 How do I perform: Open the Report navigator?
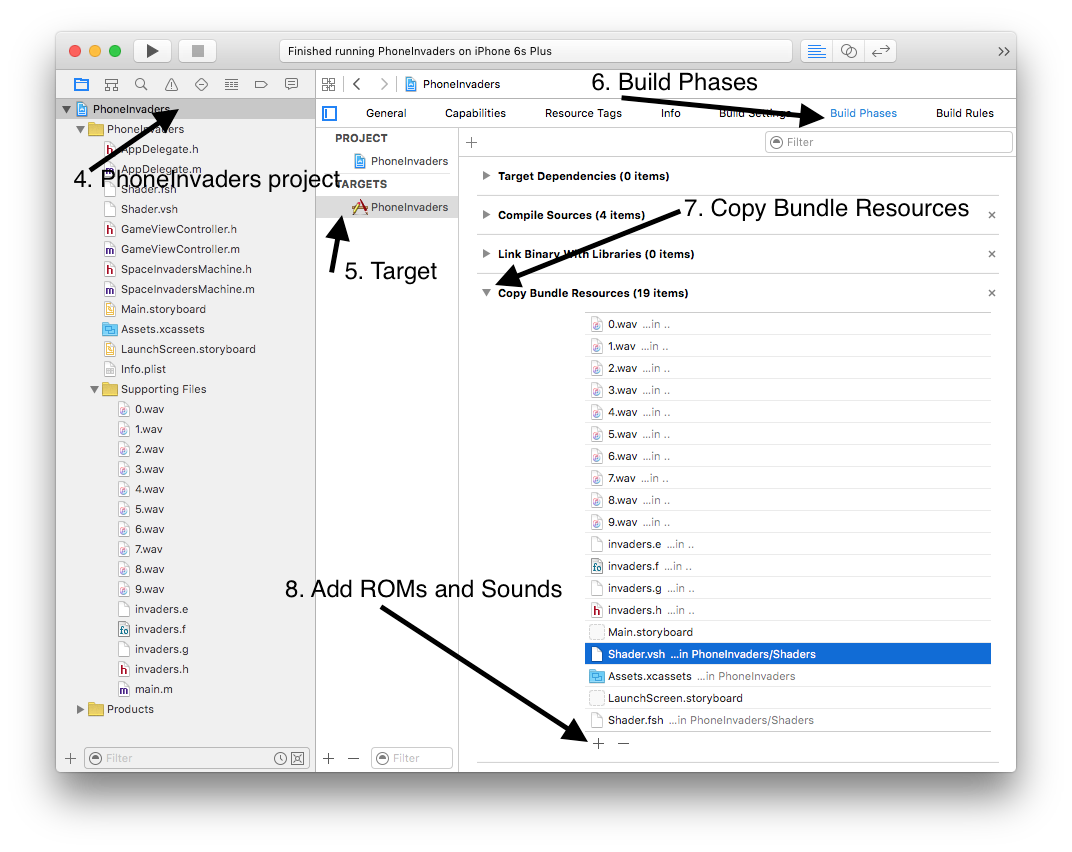click(x=291, y=84)
